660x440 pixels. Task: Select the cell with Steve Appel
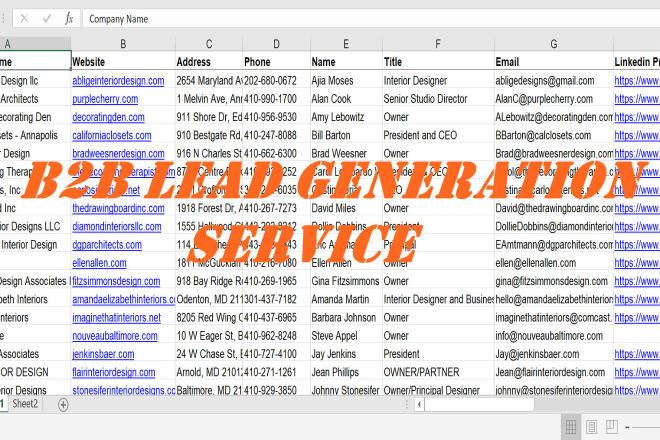346,336
